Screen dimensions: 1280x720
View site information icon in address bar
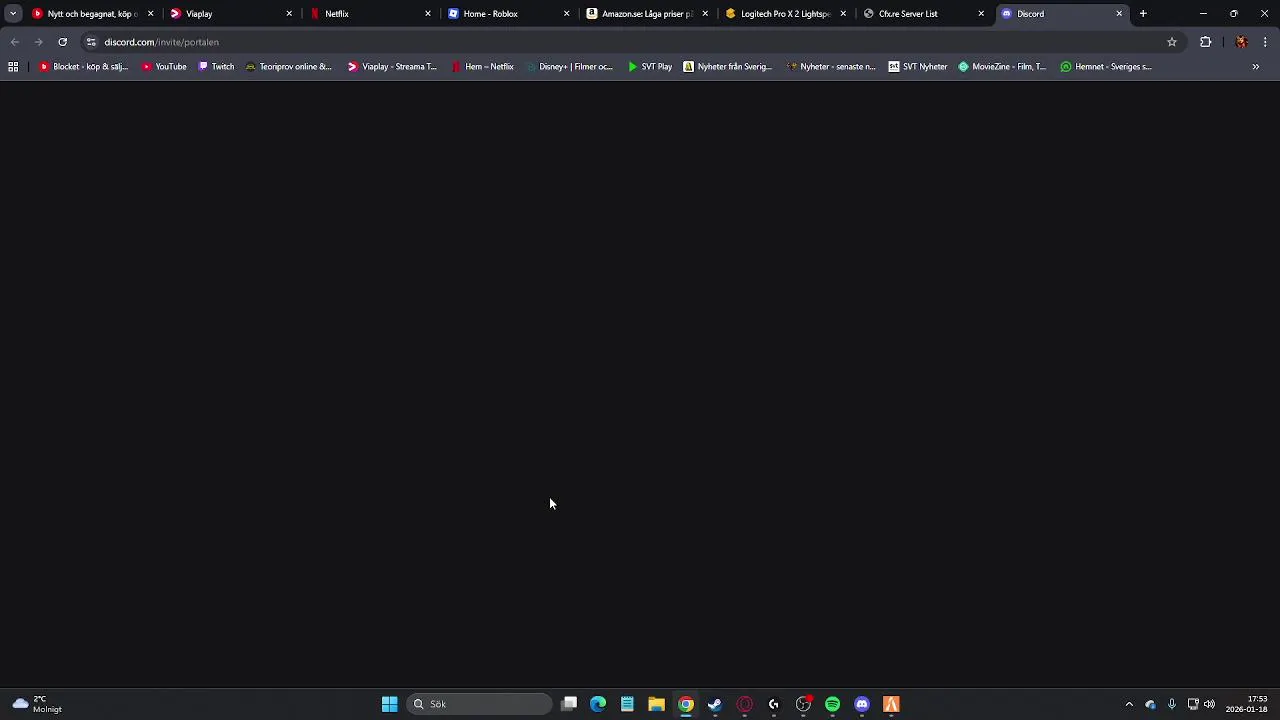pos(91,42)
